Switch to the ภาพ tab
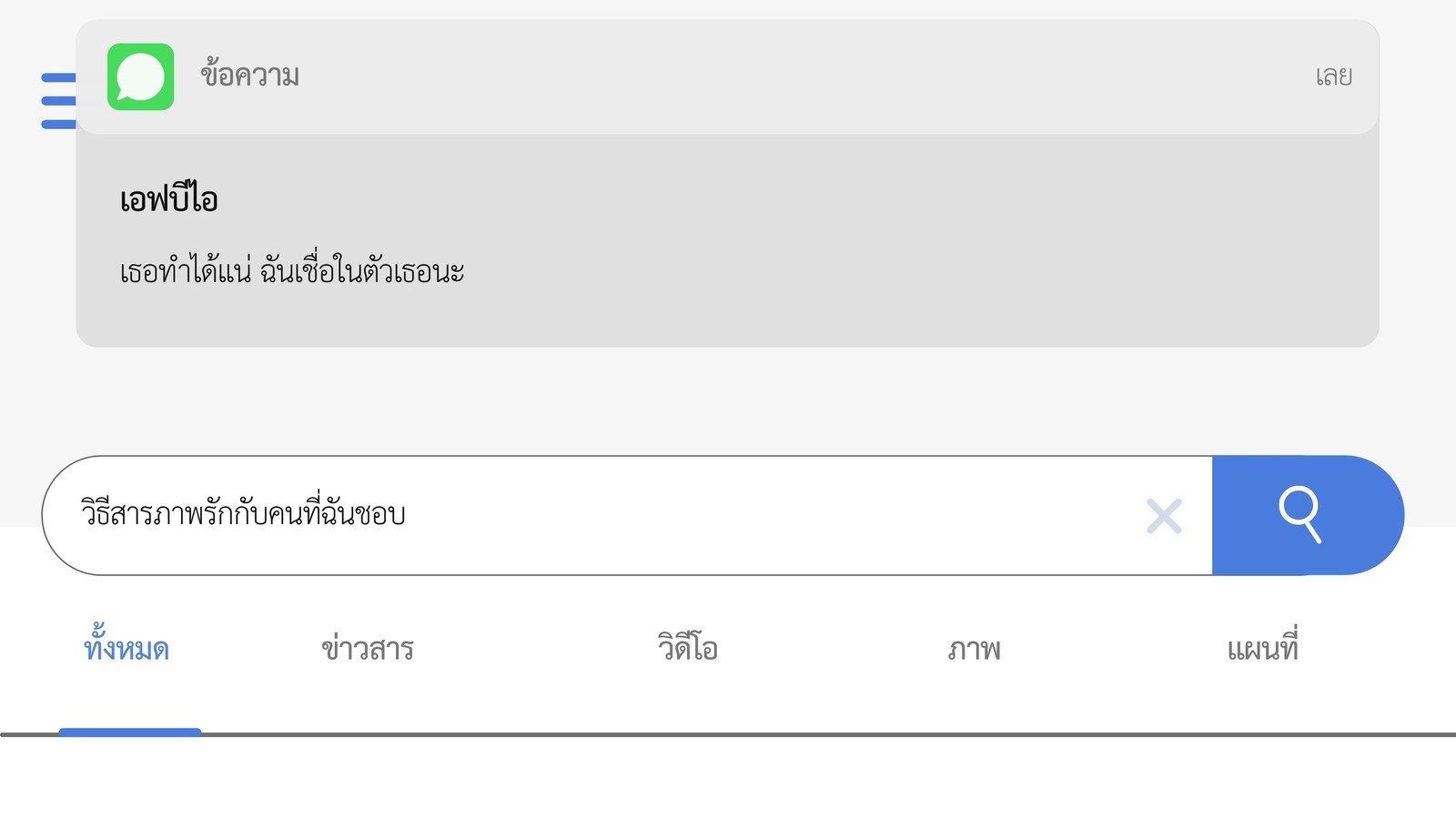 point(974,650)
